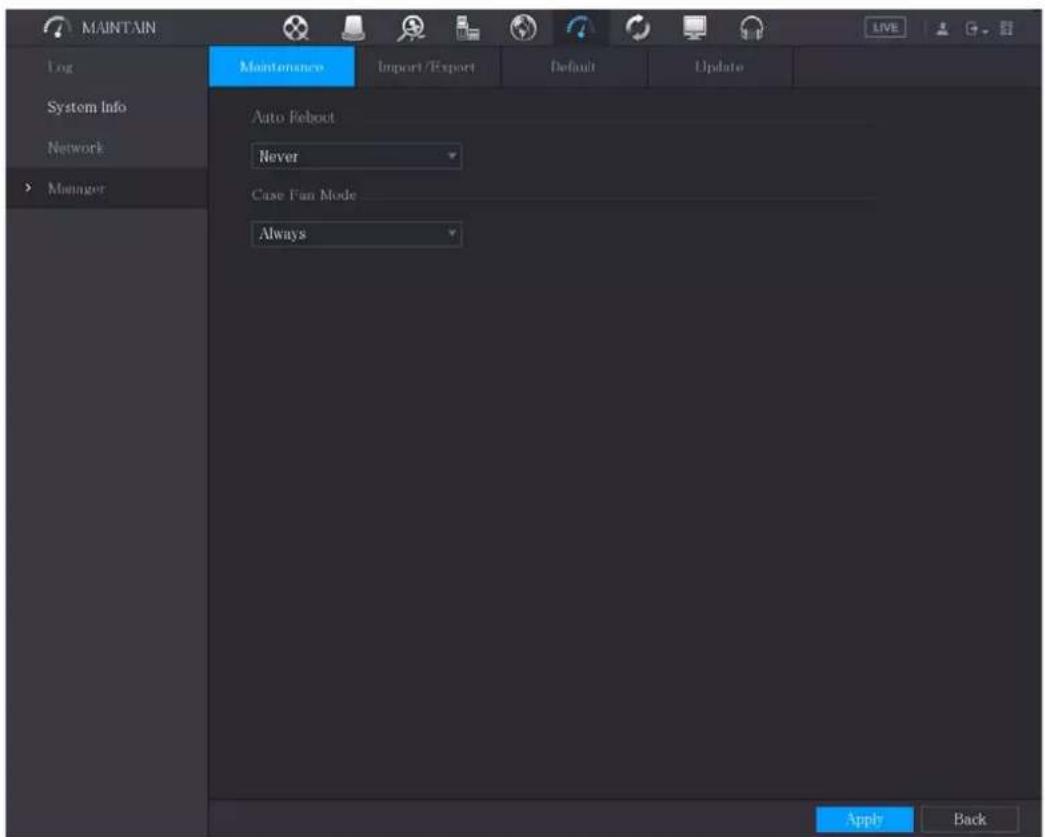Switch to LIVE view
The width and height of the screenshot is (1045, 837).
[x=885, y=28]
